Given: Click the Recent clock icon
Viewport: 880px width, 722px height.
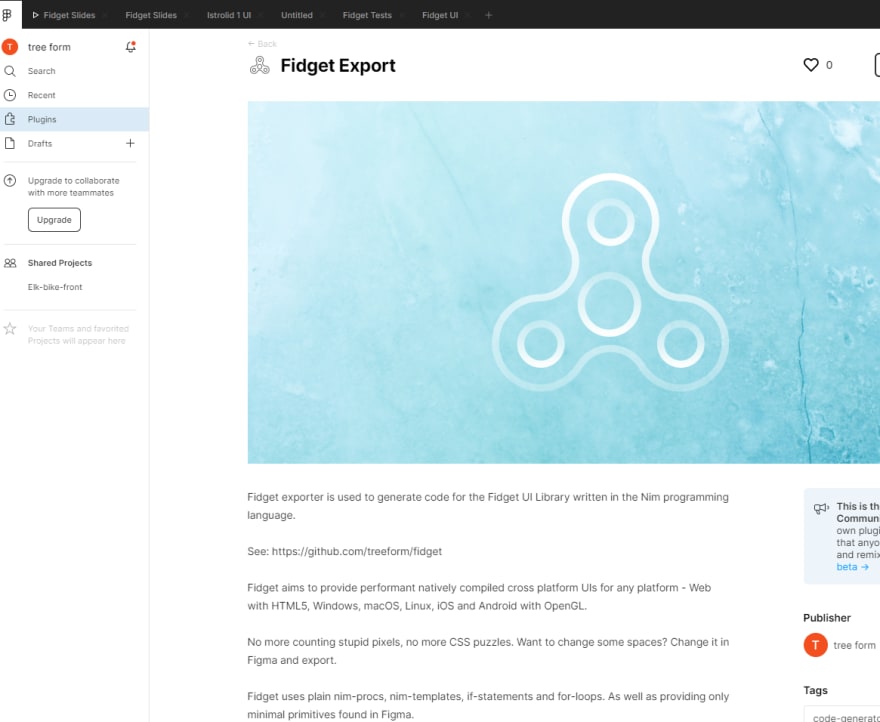Looking at the screenshot, I should pos(10,95).
